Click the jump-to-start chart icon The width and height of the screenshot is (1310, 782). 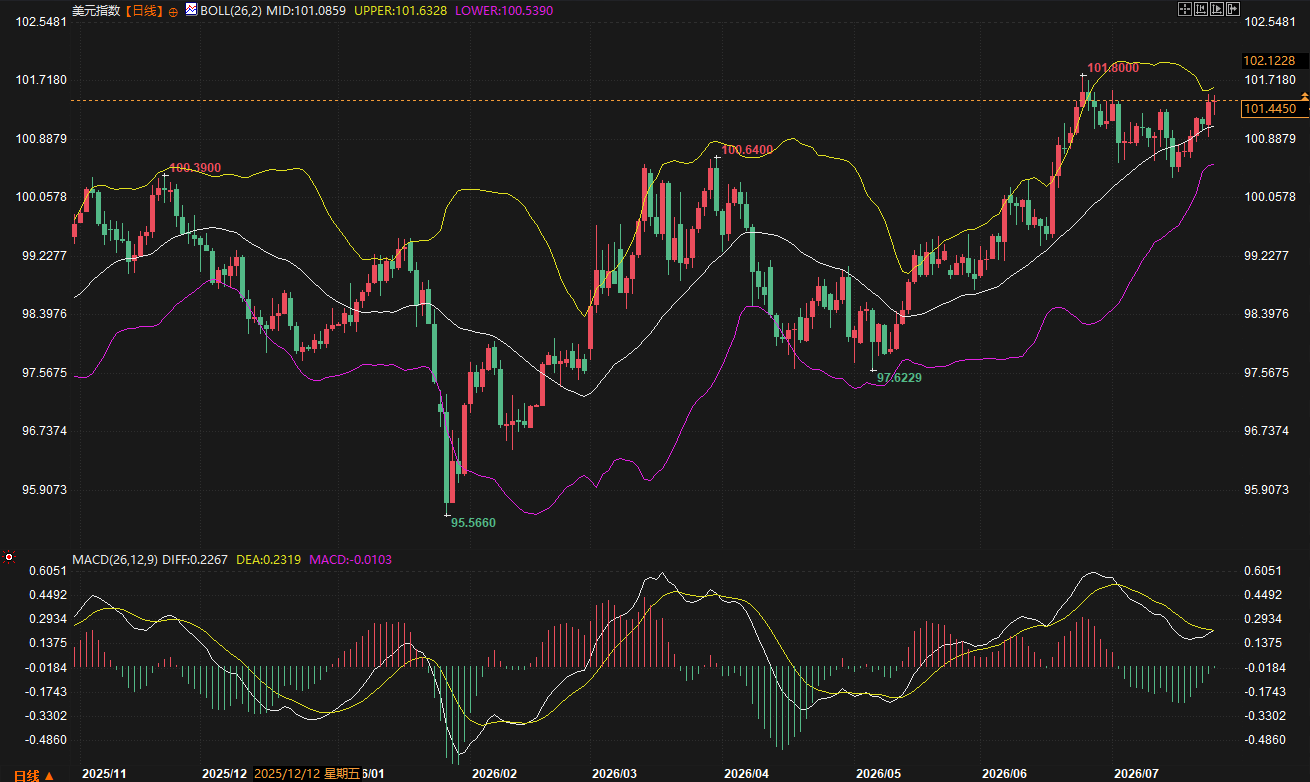(1201, 9)
